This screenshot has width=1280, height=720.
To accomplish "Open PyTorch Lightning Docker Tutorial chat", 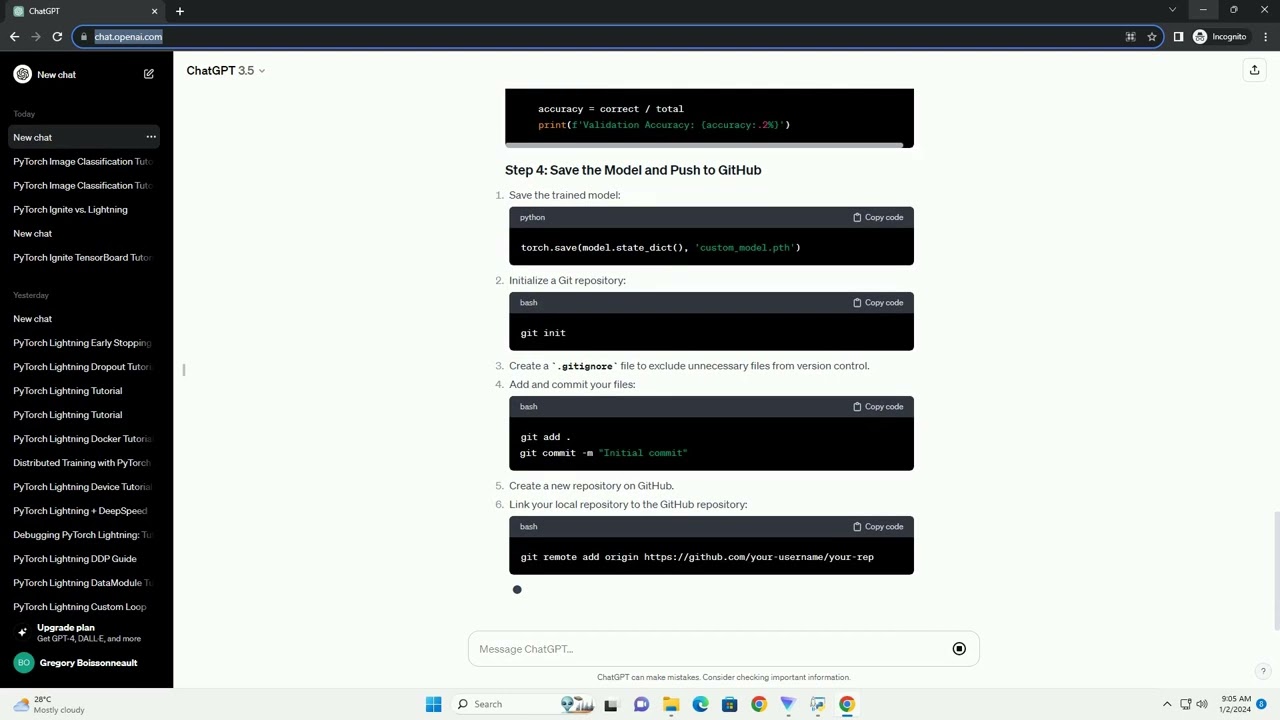I will click(x=86, y=438).
